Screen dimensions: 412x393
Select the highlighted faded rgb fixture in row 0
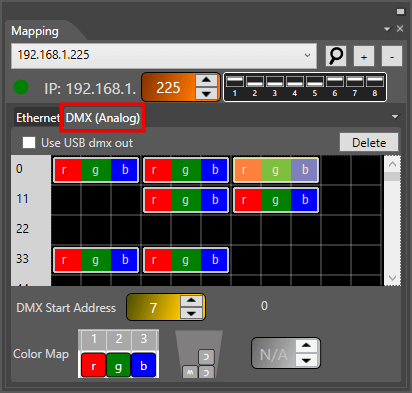click(x=276, y=170)
